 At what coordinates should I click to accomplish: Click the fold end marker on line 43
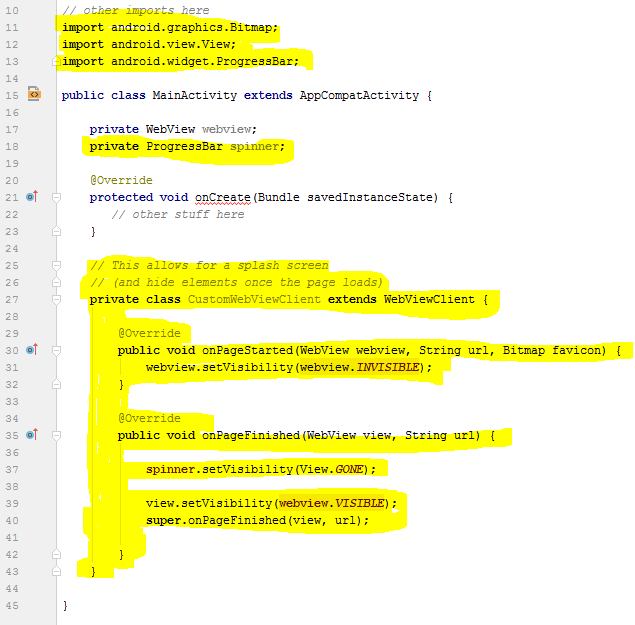(56, 572)
